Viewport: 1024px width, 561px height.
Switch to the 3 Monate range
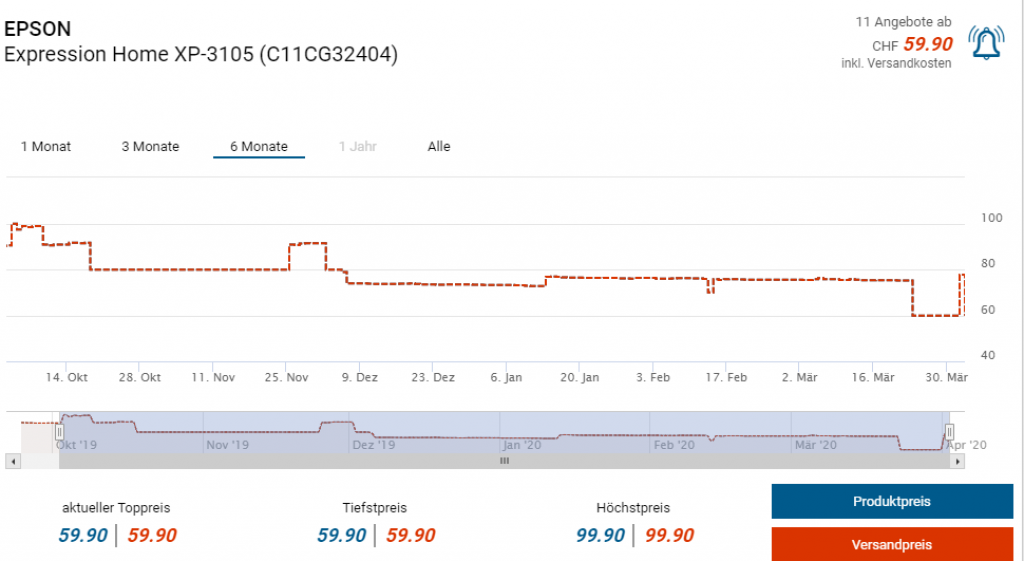(x=150, y=147)
